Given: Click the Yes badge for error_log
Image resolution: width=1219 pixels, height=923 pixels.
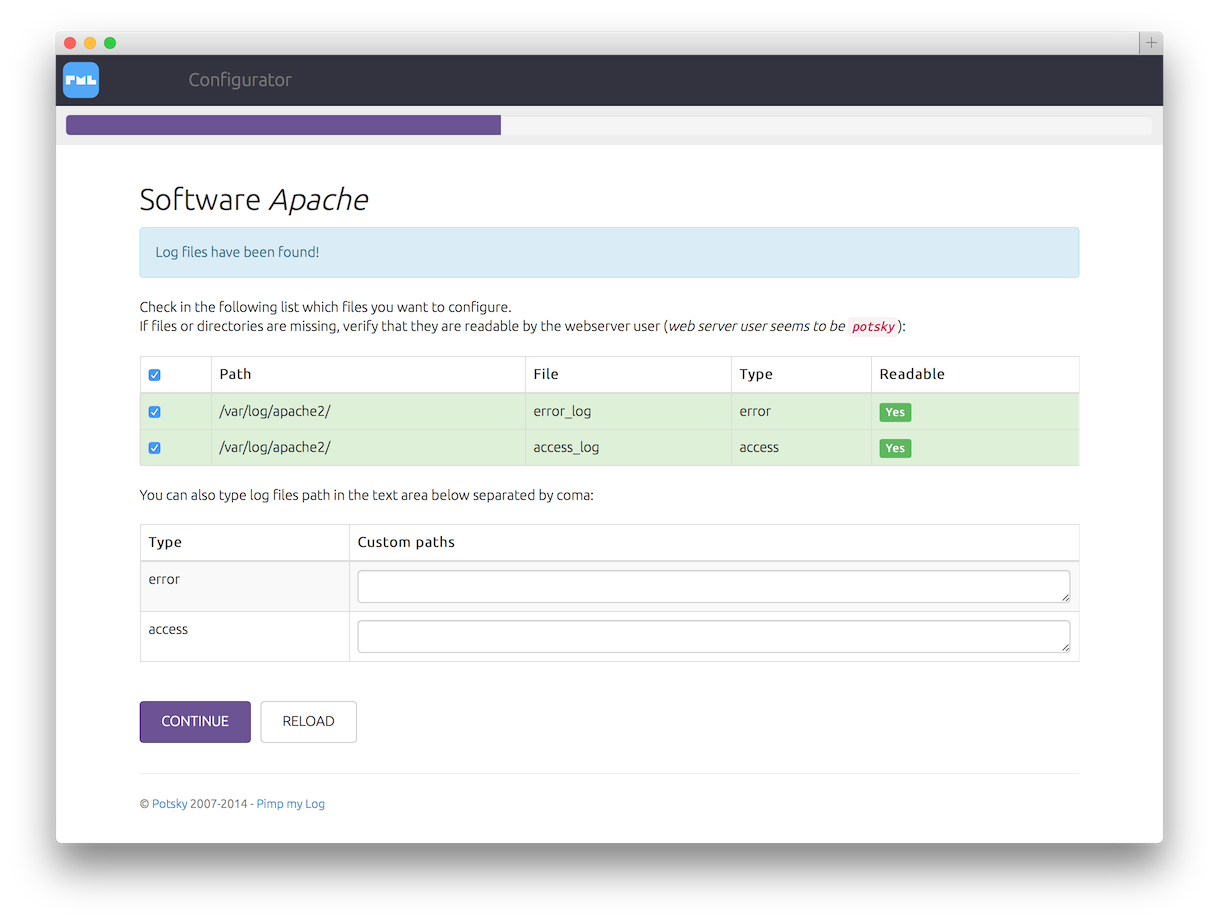Looking at the screenshot, I should [x=895, y=412].
